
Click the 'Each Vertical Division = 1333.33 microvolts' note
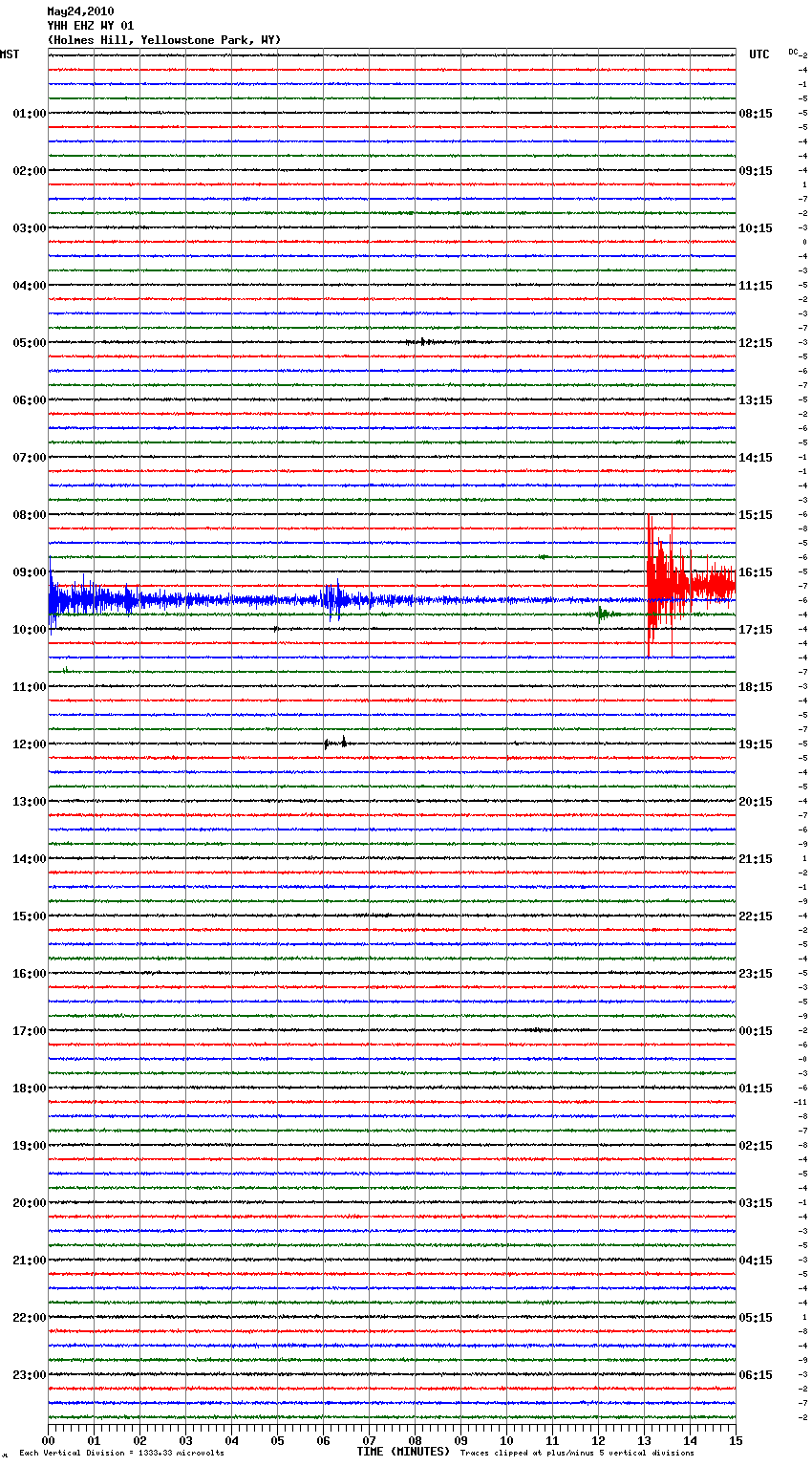[x=122, y=1454]
